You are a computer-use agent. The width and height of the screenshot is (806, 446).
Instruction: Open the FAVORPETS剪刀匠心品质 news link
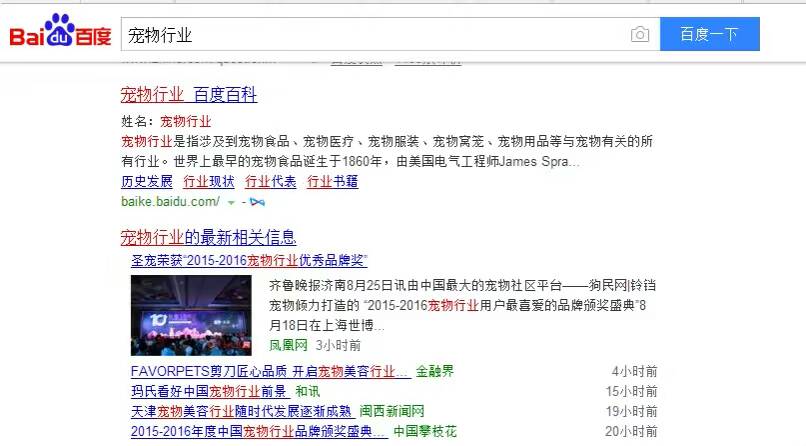(x=270, y=372)
